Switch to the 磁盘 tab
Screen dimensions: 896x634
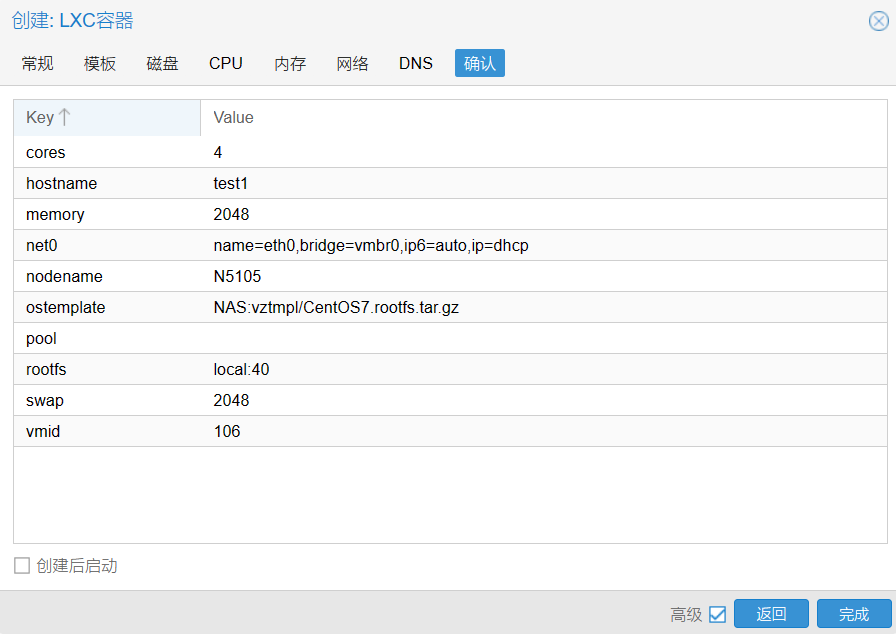point(162,63)
